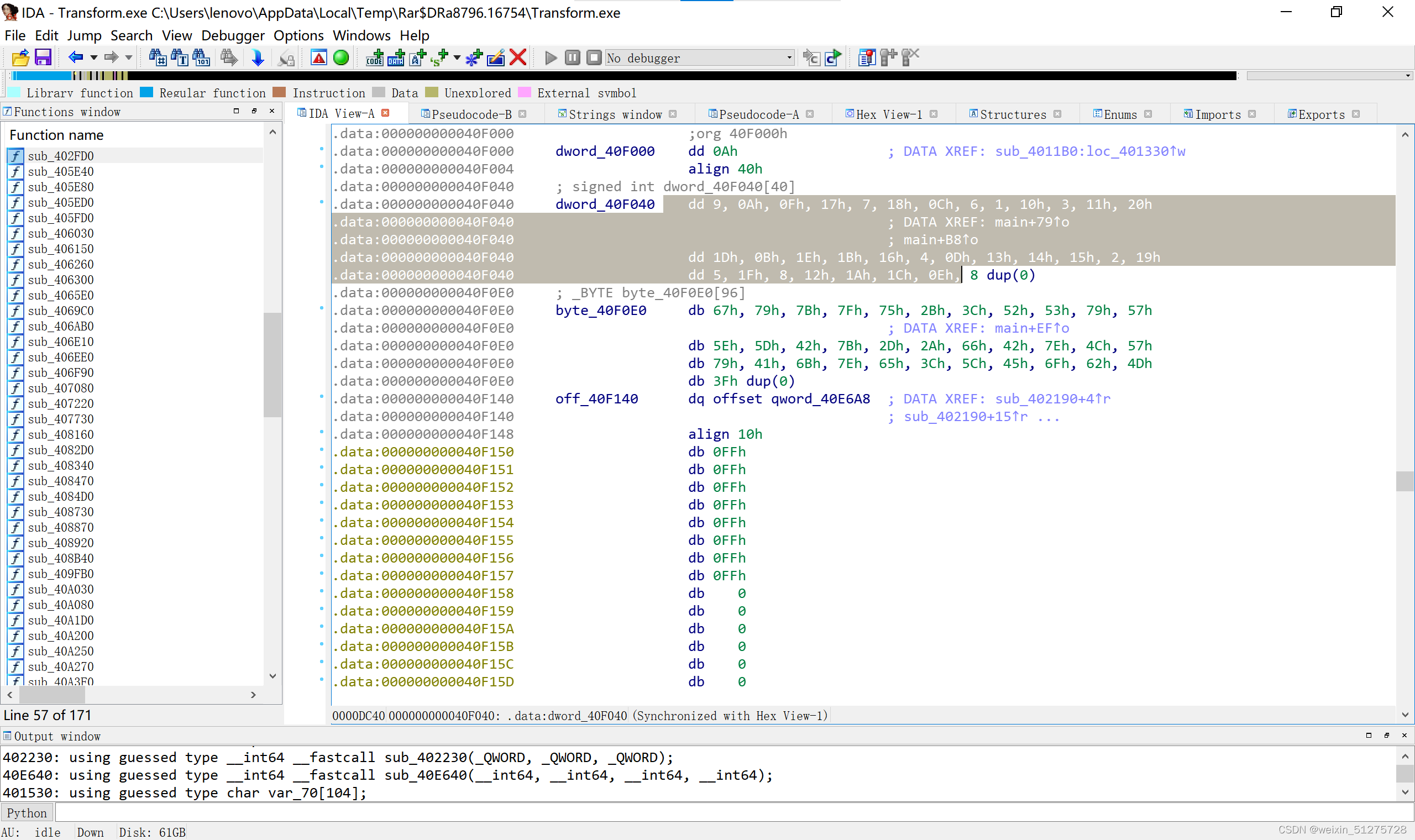1415x840 pixels.
Task: Terminate process with the stop button
Action: click(x=594, y=57)
